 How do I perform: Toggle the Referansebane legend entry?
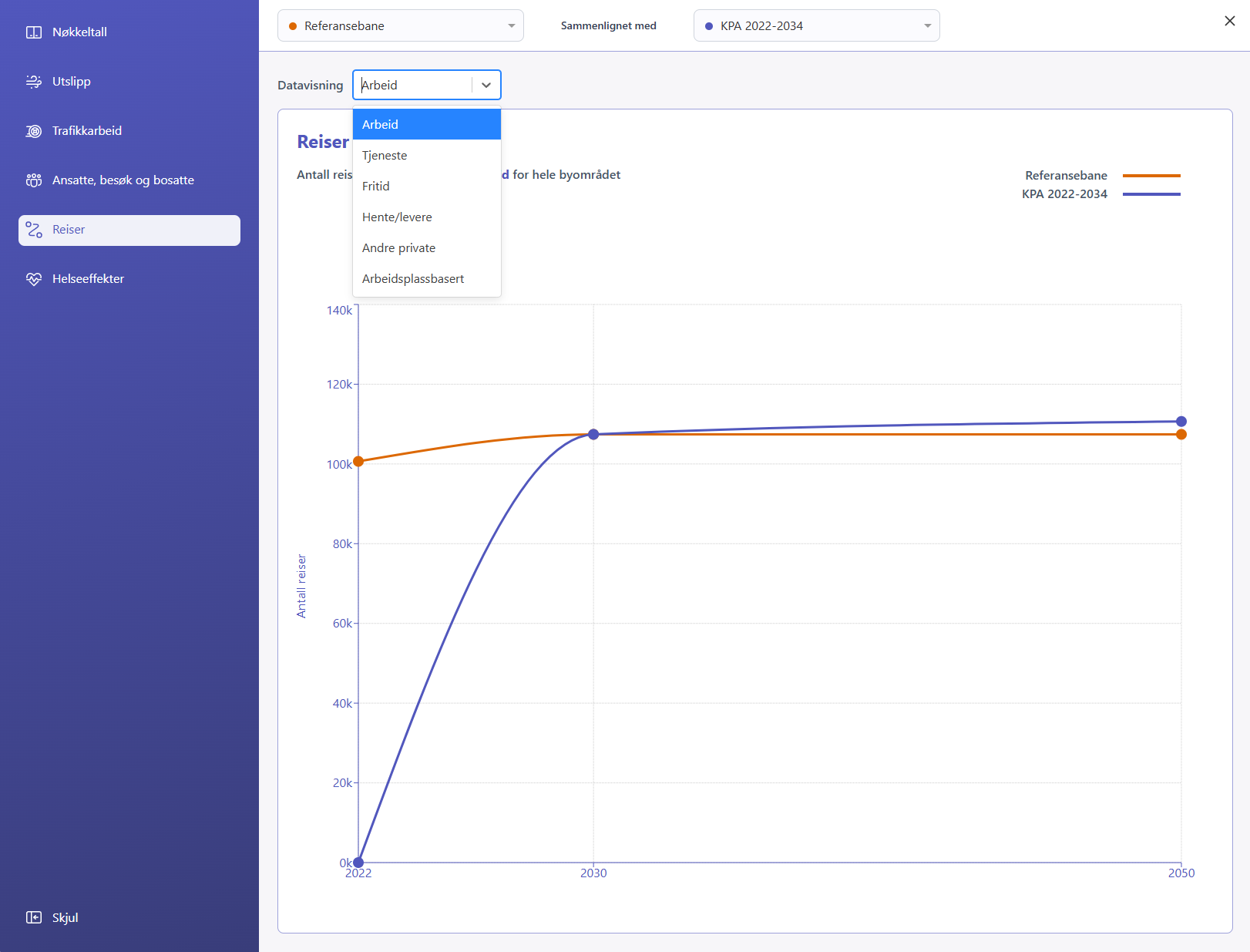point(1103,176)
